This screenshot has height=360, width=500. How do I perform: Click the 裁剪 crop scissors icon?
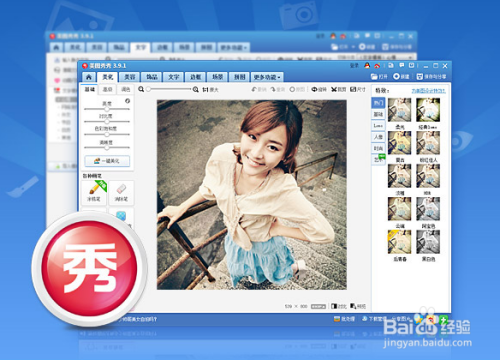click(334, 89)
